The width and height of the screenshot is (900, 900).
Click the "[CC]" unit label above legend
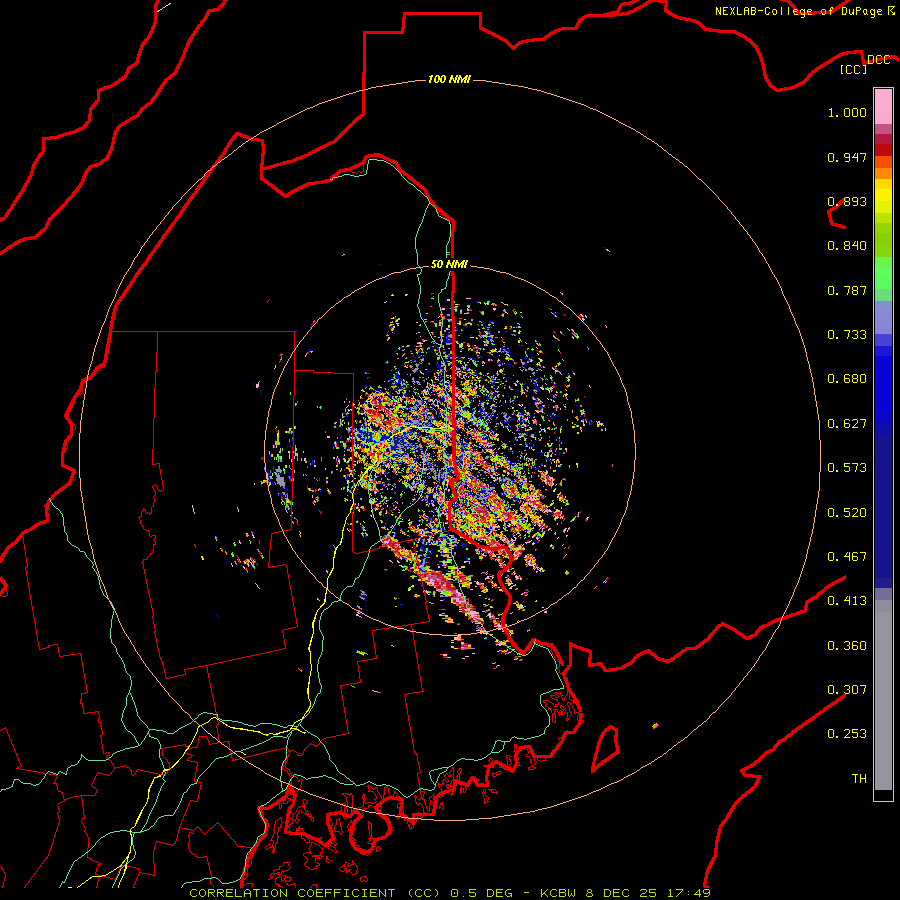[x=854, y=69]
